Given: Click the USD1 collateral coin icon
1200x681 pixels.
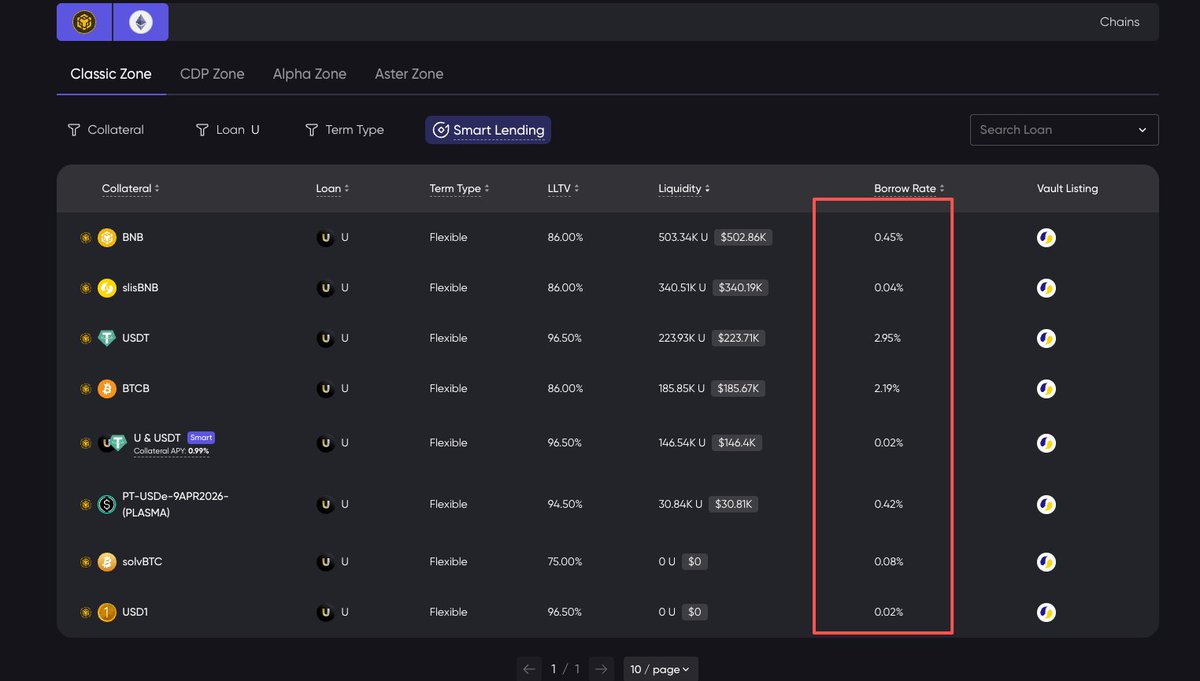Looking at the screenshot, I should tap(107, 612).
